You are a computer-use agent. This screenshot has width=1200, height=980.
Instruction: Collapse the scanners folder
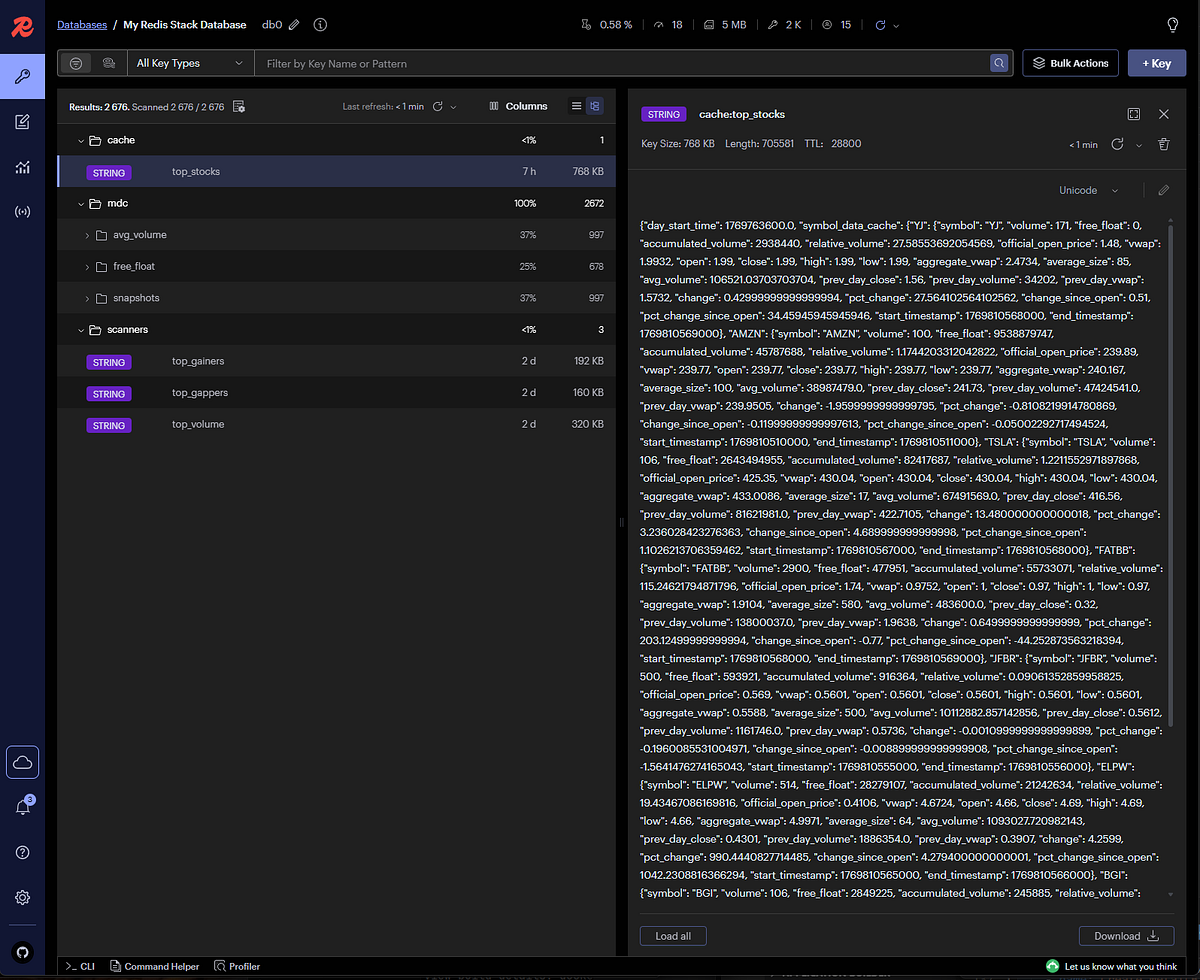80,330
